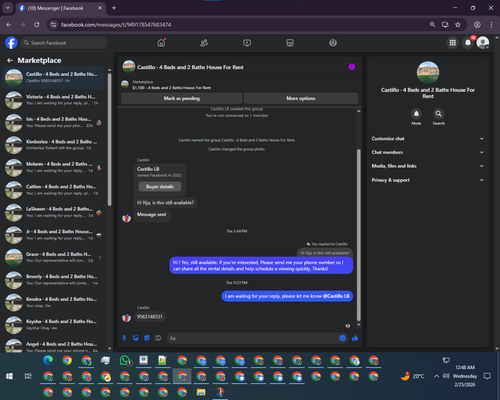Open the browser tab search dropdown
Image resolution: width=500 pixels, height=400 pixels.
pos(7,8)
